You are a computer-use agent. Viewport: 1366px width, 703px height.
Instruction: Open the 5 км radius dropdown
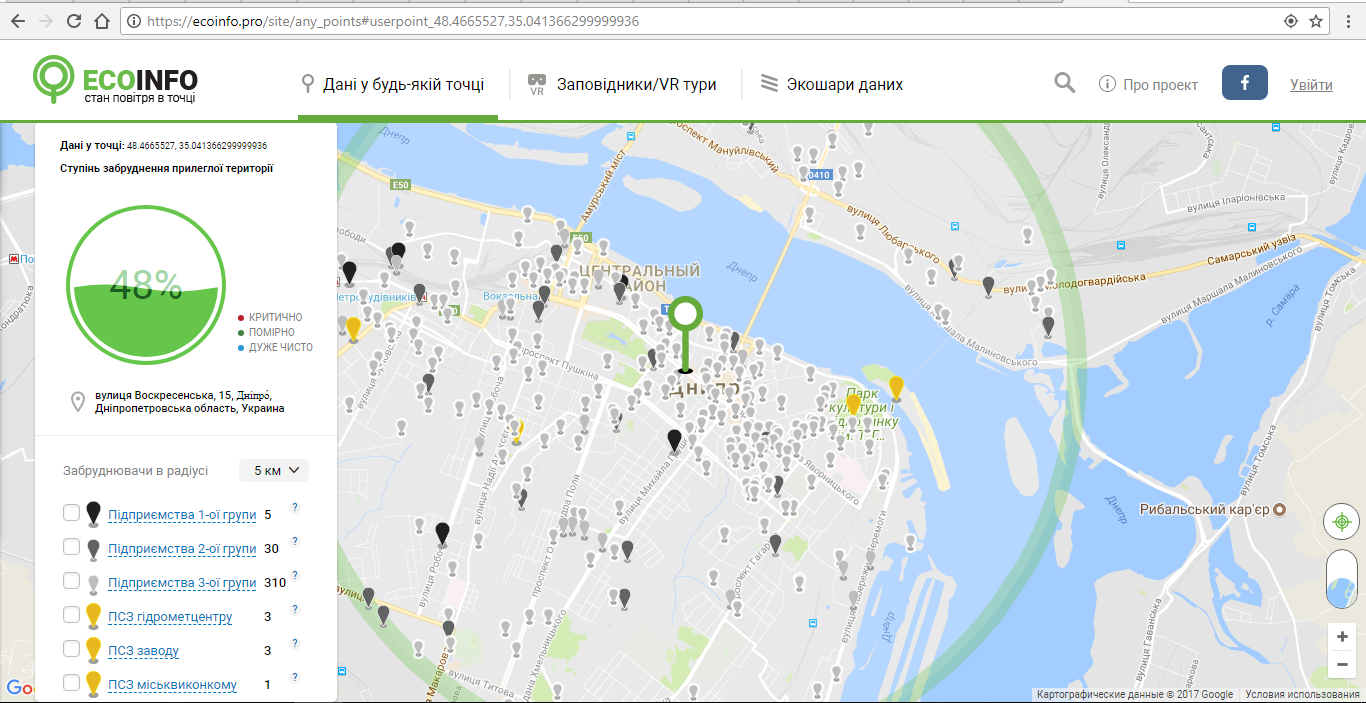274,470
